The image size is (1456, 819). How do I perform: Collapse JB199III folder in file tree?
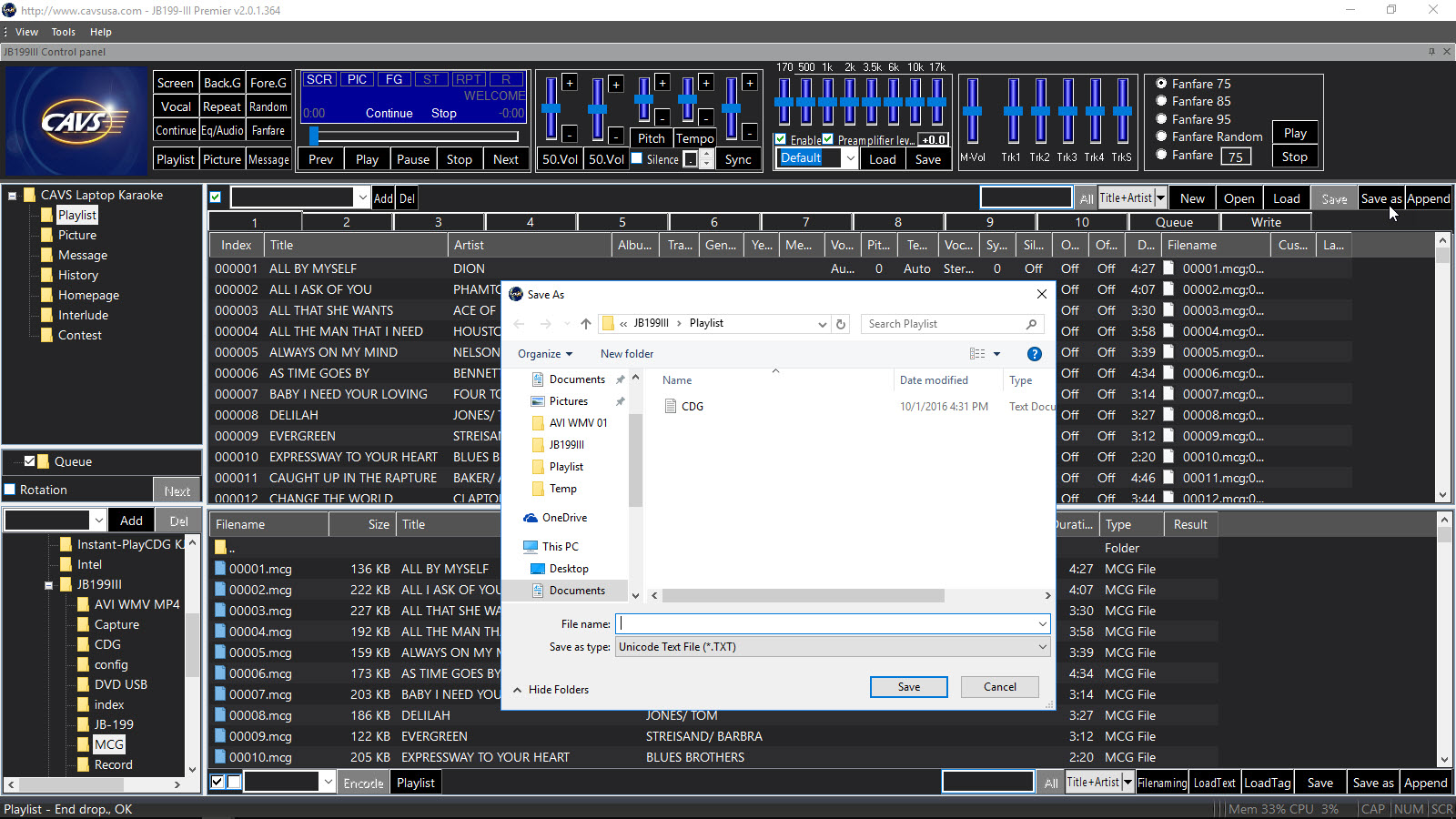pyautogui.click(x=48, y=585)
